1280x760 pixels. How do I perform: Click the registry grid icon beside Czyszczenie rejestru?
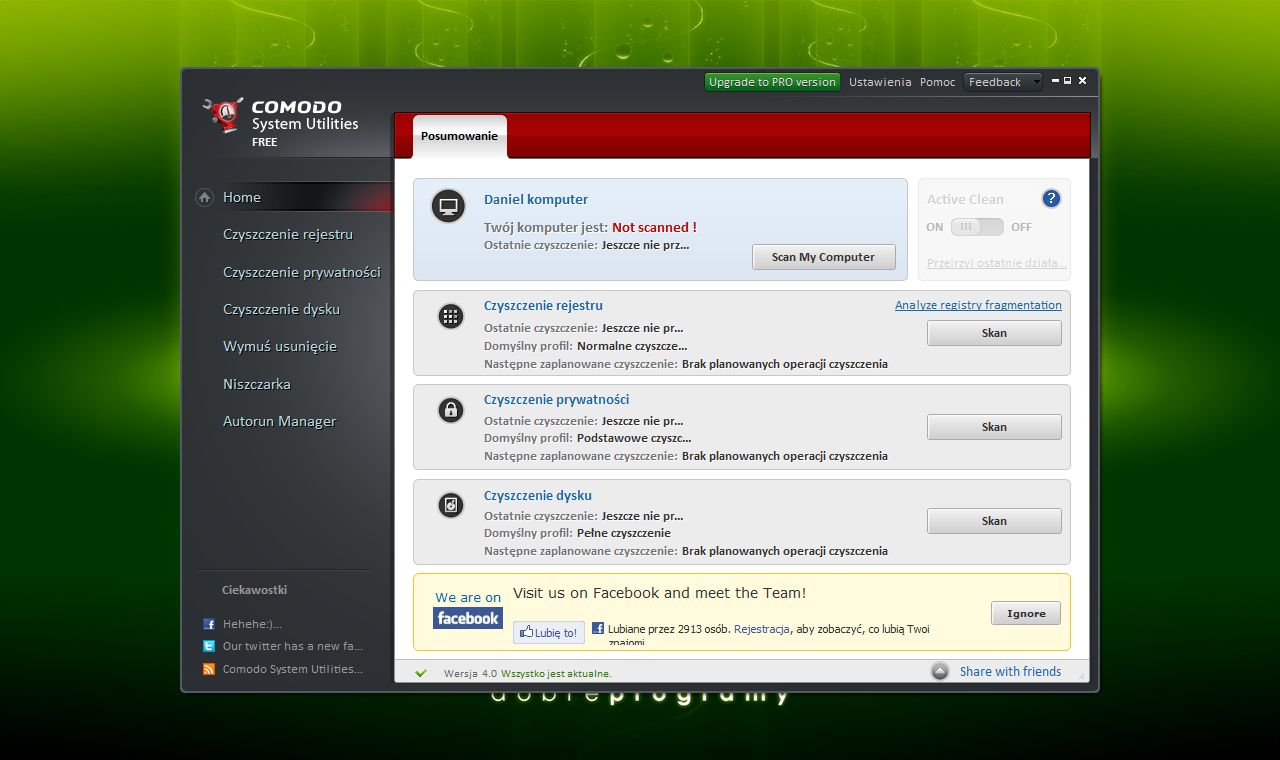tap(450, 316)
